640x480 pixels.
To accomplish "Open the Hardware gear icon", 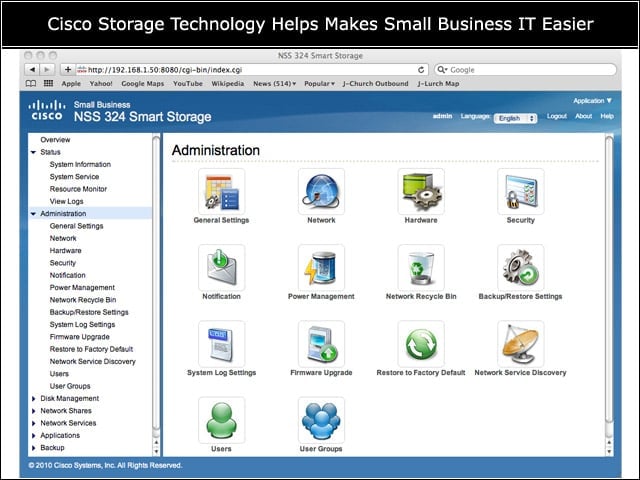I will click(421, 191).
